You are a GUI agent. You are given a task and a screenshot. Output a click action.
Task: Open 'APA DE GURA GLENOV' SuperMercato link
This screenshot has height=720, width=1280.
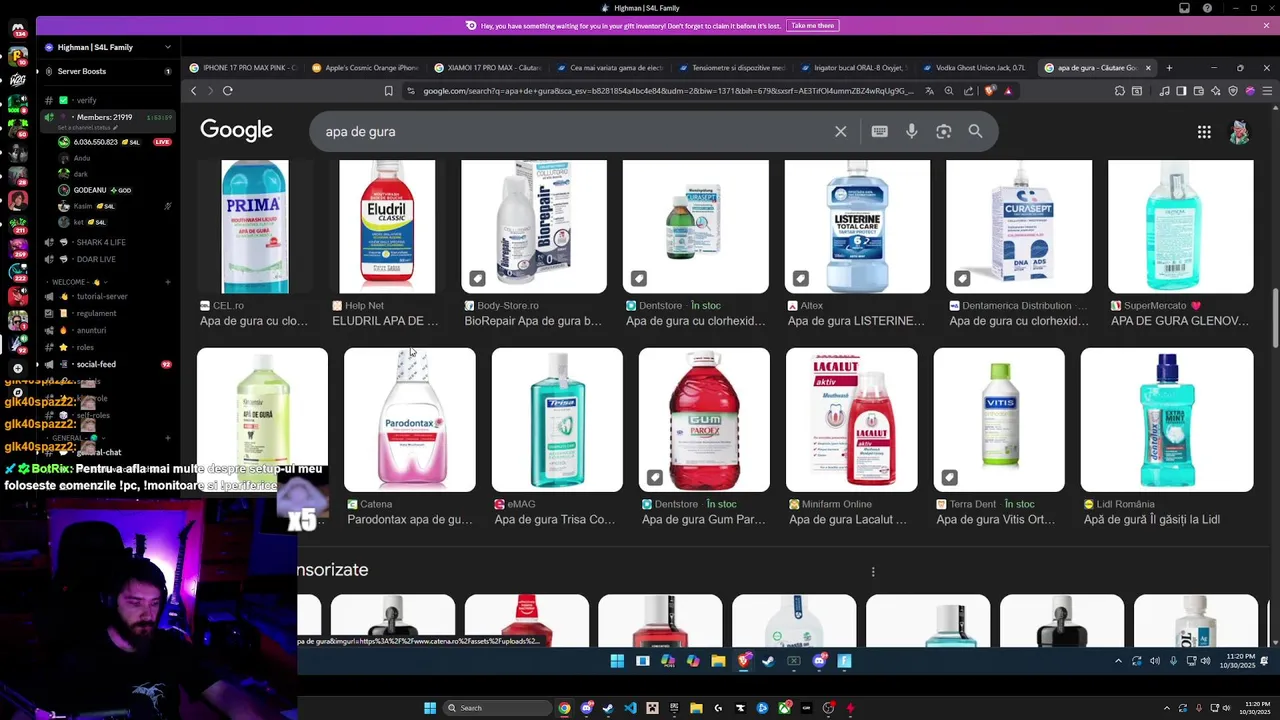tap(1180, 321)
